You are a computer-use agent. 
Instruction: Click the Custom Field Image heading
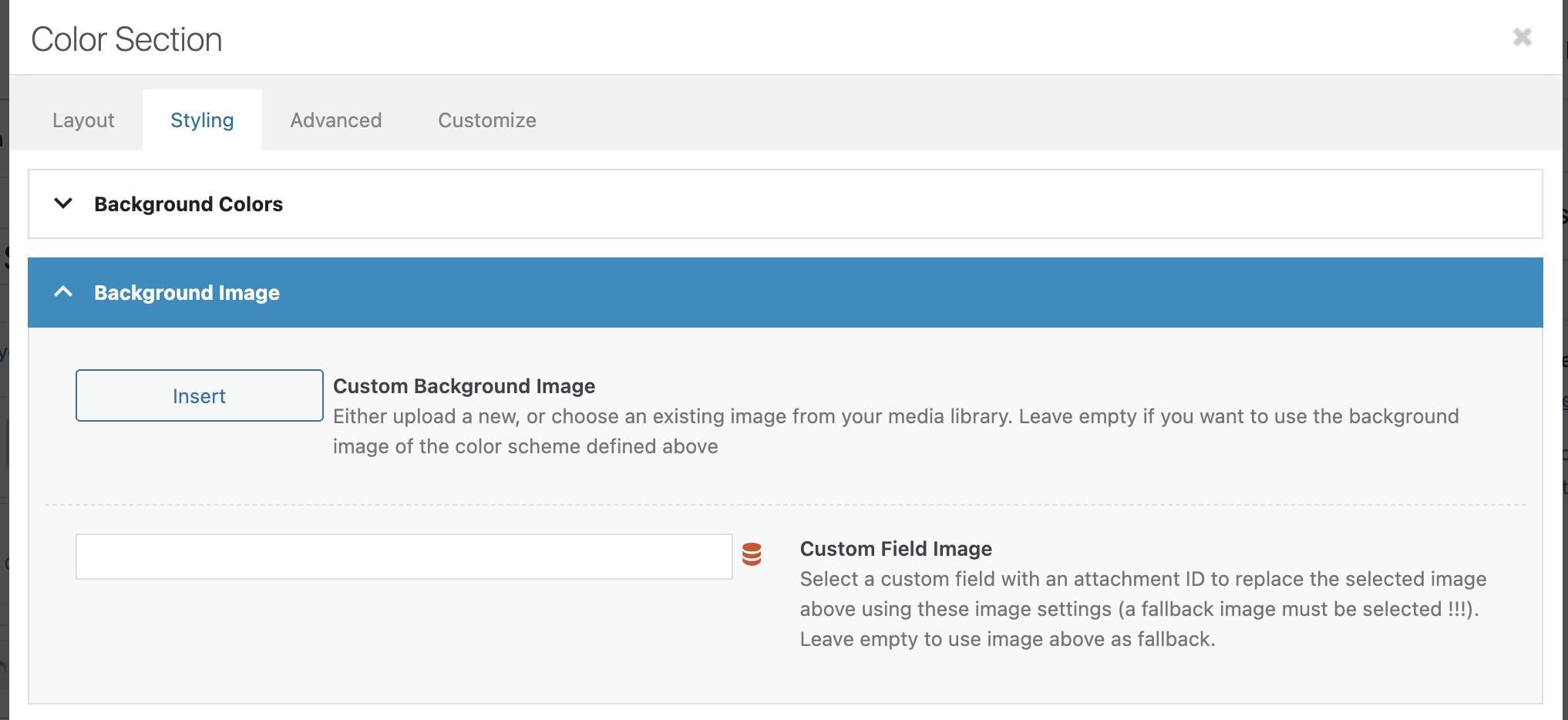point(895,549)
